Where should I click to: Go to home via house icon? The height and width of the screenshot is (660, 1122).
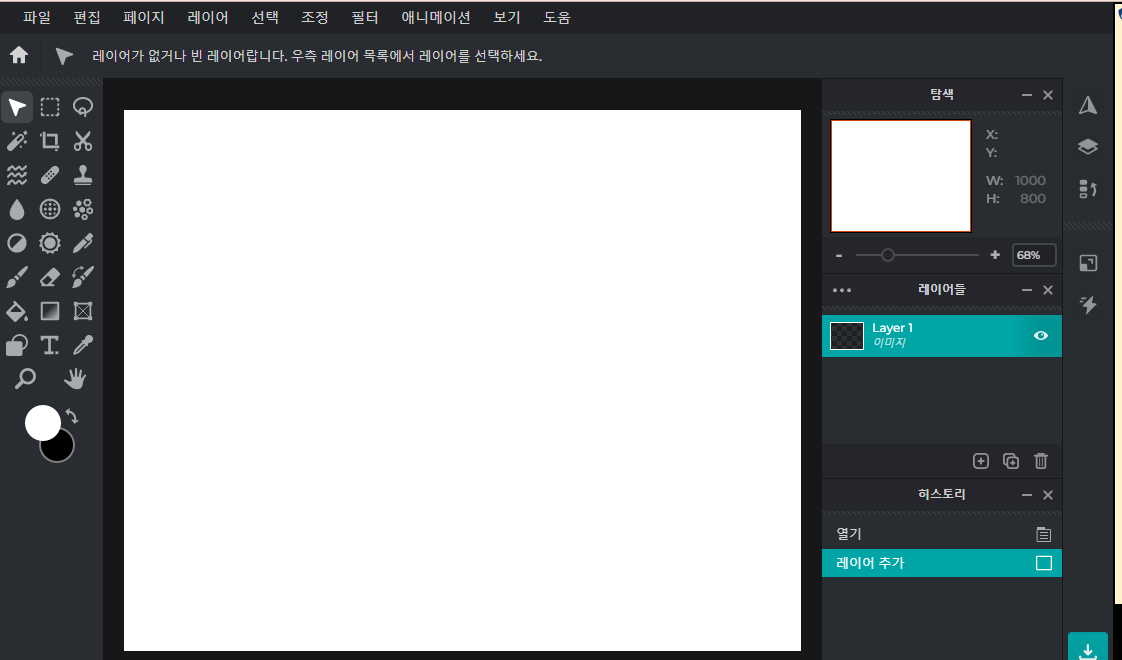point(19,55)
